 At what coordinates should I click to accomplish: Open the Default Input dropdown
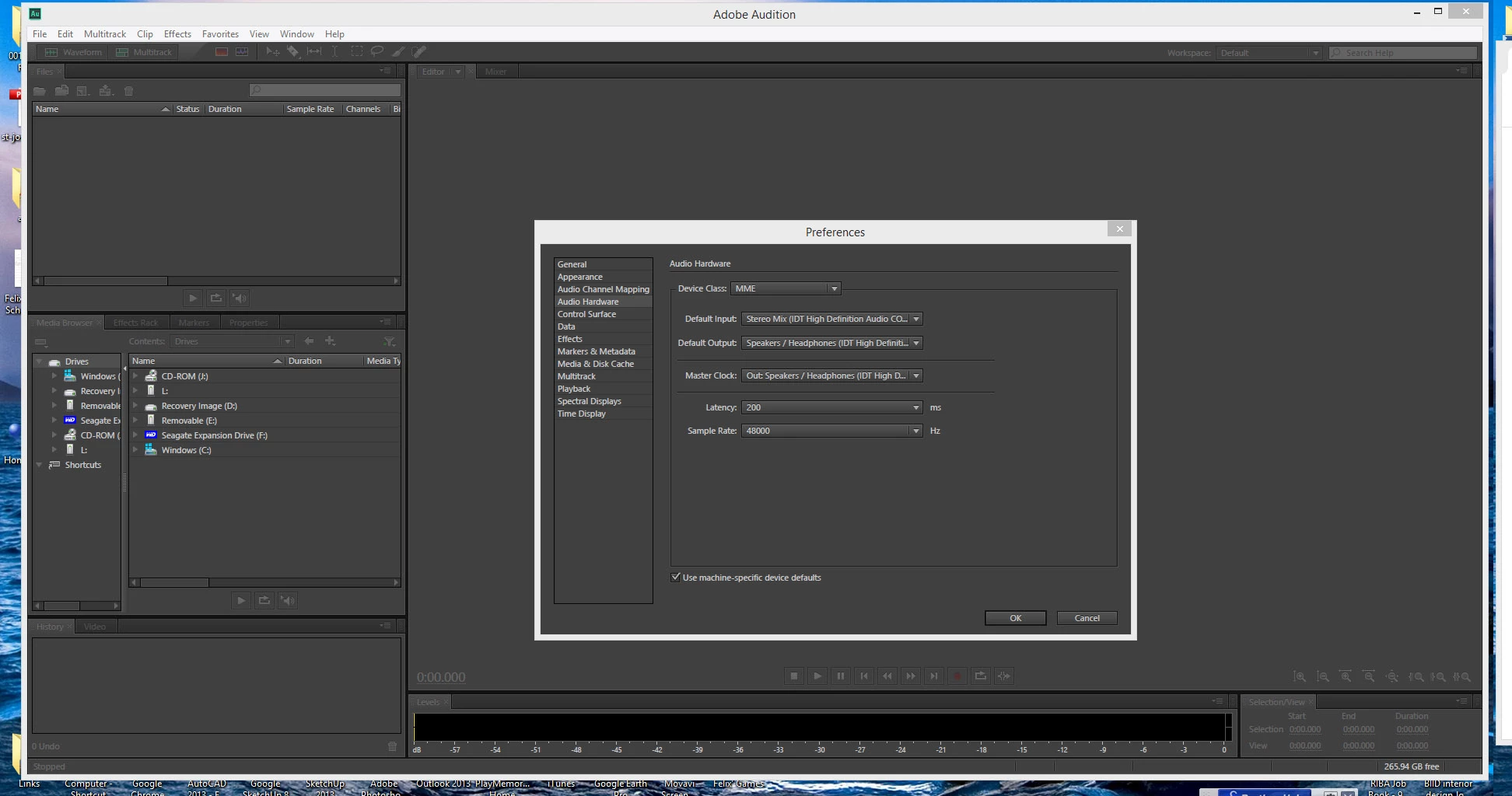832,319
